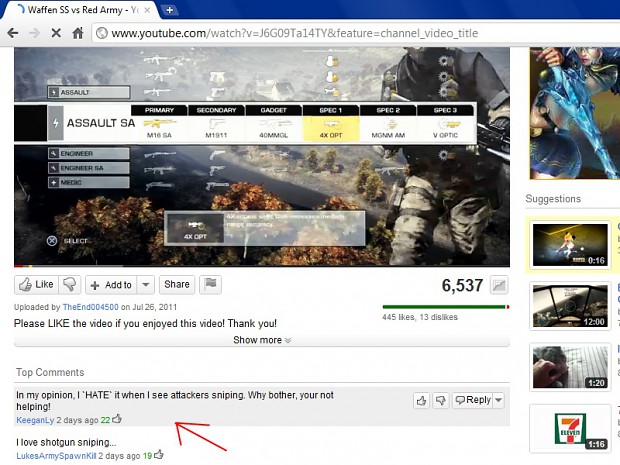
Task: Show video statistics graph icon
Action: coord(499,285)
